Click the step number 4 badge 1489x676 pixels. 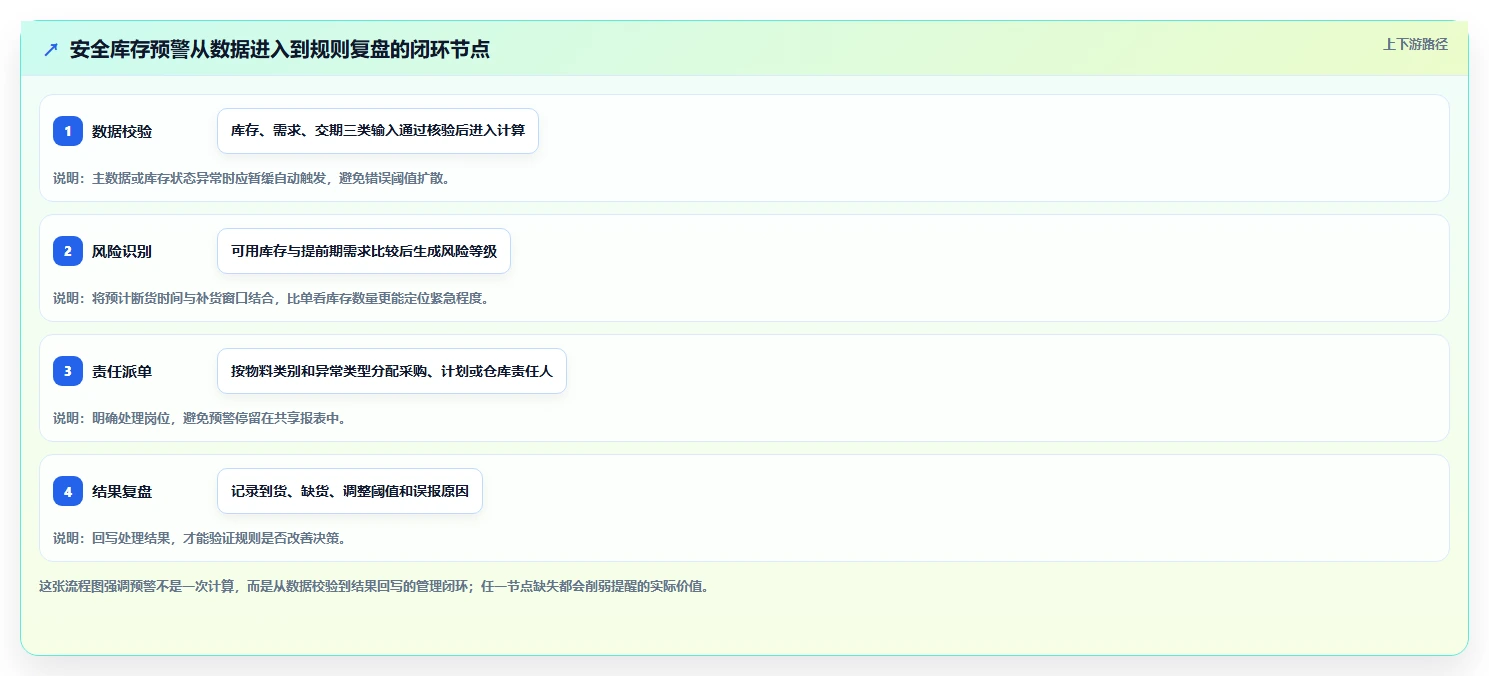point(68,491)
